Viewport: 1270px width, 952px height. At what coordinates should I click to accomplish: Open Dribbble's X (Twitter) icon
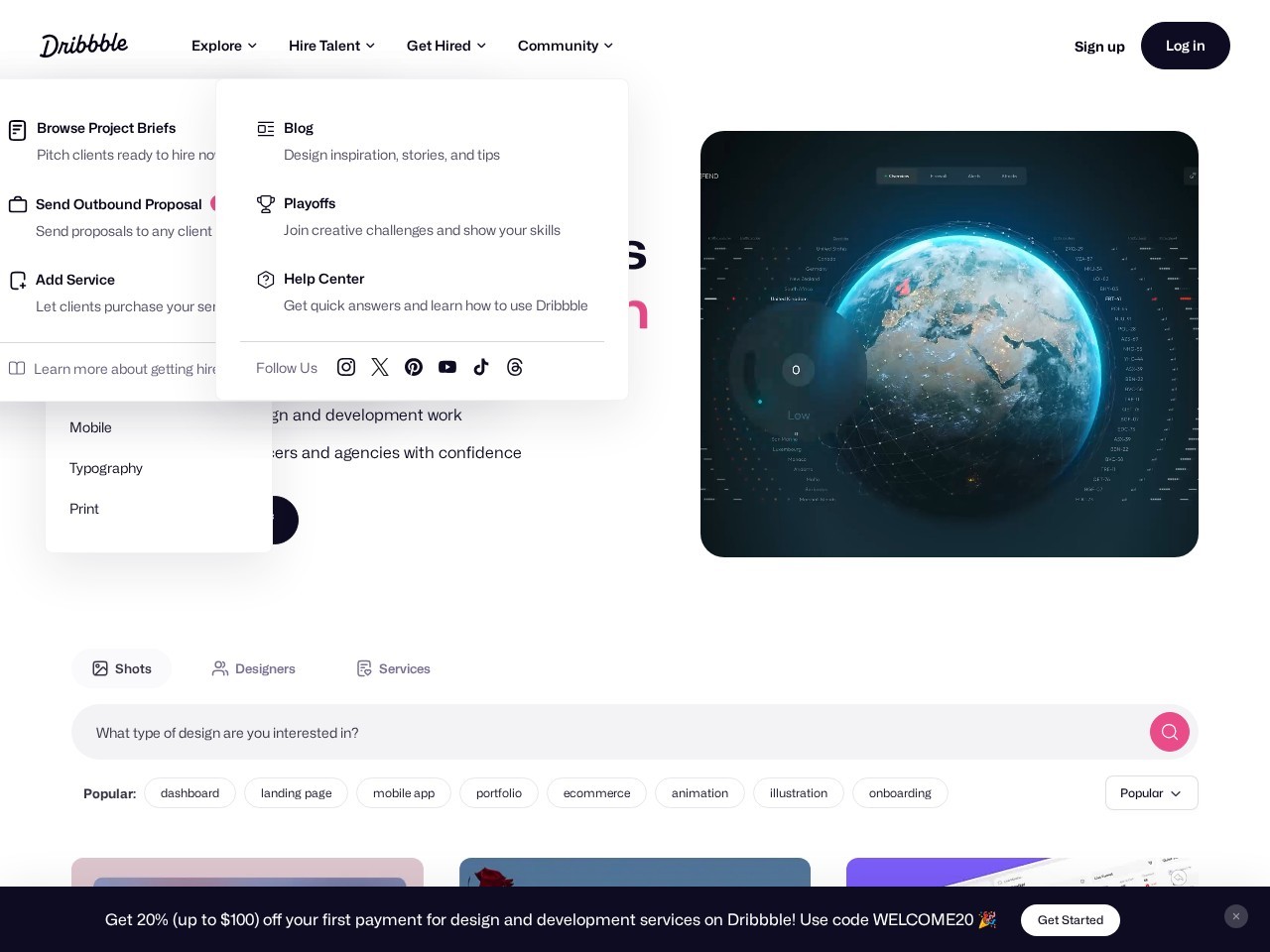pyautogui.click(x=380, y=367)
